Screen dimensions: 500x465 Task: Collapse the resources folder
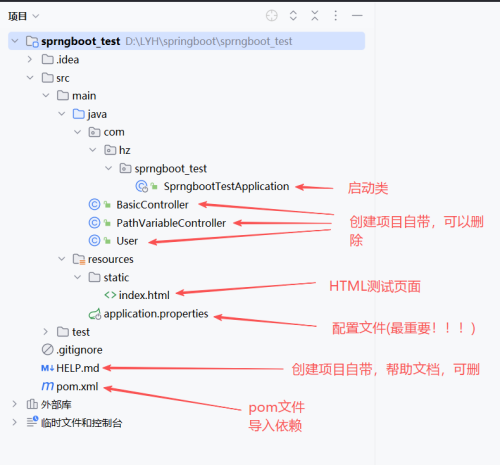click(x=62, y=259)
